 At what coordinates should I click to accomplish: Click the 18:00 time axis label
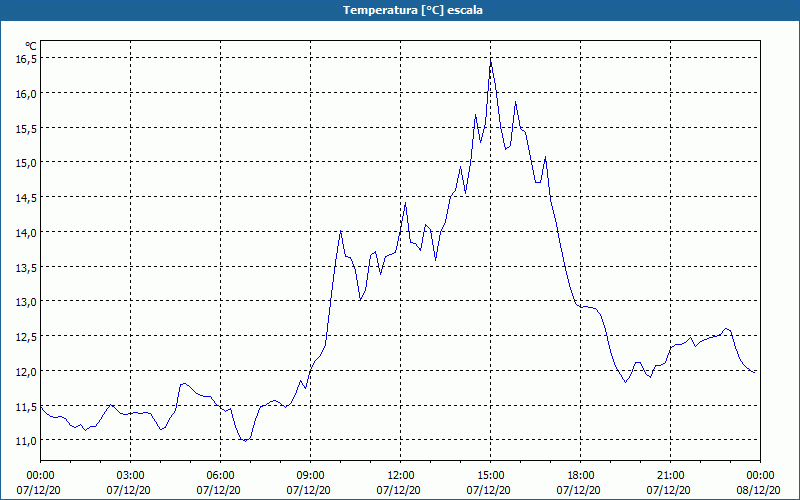click(581, 476)
